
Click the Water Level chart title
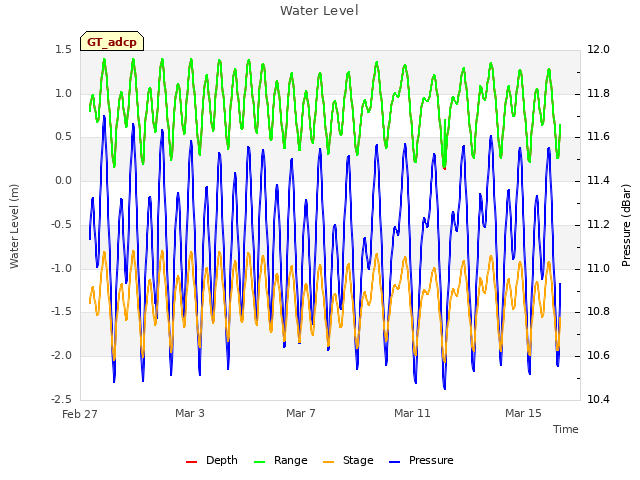tap(319, 11)
